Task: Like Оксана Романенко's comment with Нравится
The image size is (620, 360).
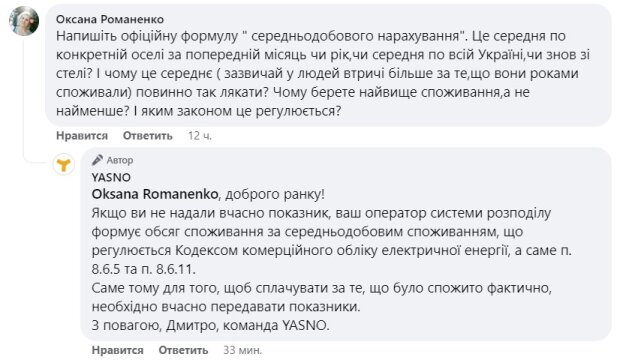Action: tap(82, 136)
